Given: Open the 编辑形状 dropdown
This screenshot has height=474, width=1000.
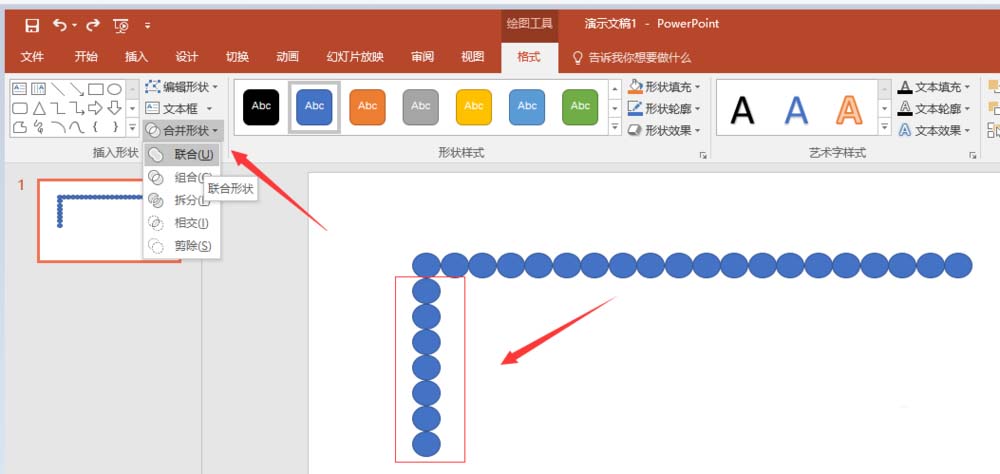Looking at the screenshot, I should click(x=182, y=87).
